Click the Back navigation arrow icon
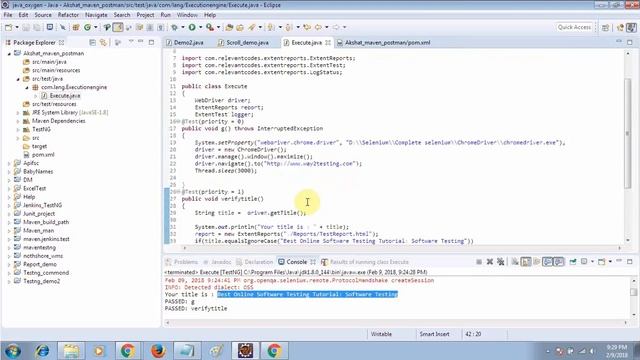 pos(318,27)
